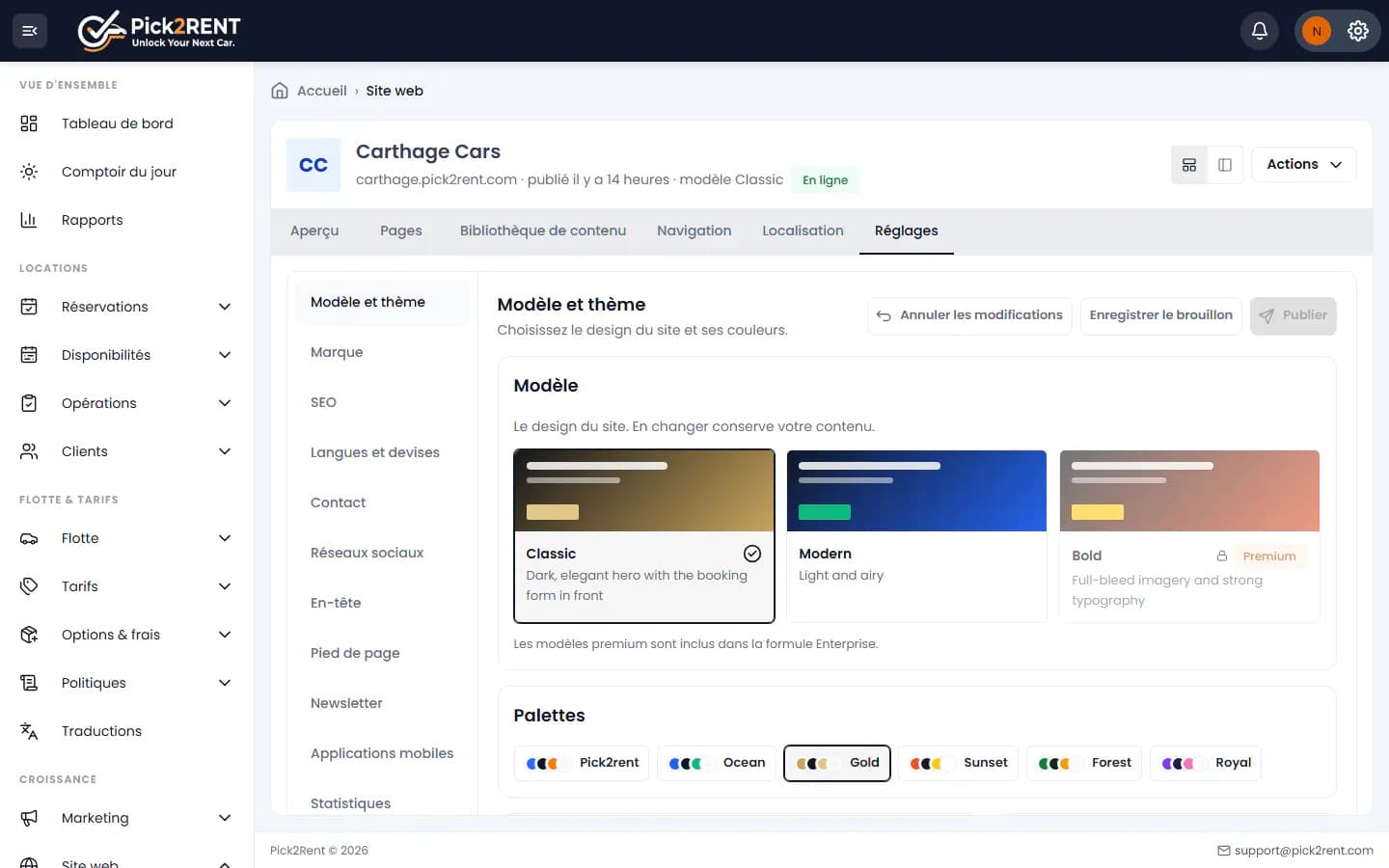This screenshot has width=1389, height=868.
Task: Select the Gold color palette
Action: pyautogui.click(x=837, y=763)
